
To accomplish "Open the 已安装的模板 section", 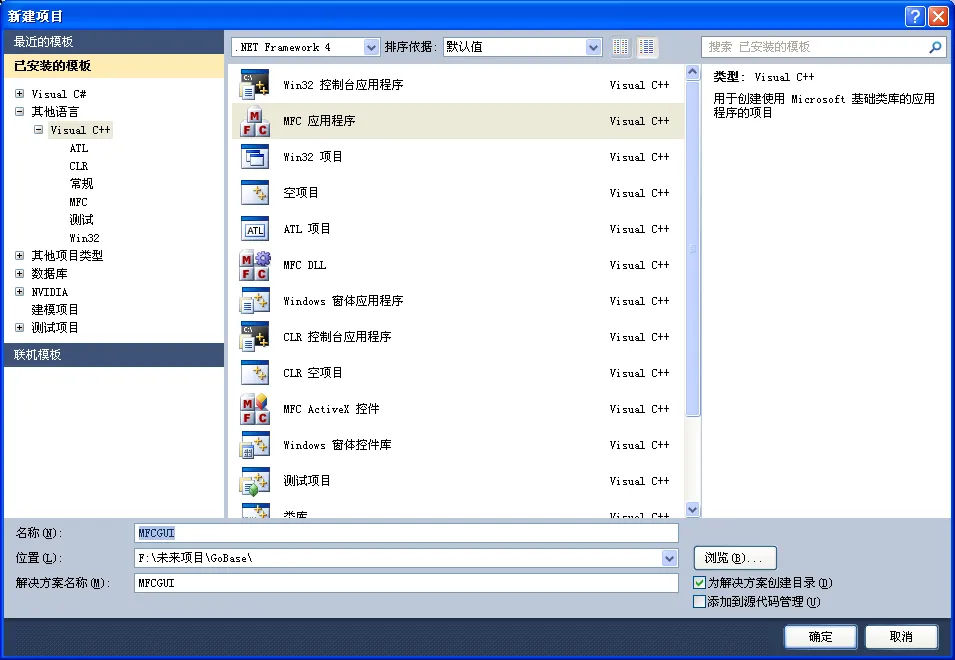I will point(114,66).
